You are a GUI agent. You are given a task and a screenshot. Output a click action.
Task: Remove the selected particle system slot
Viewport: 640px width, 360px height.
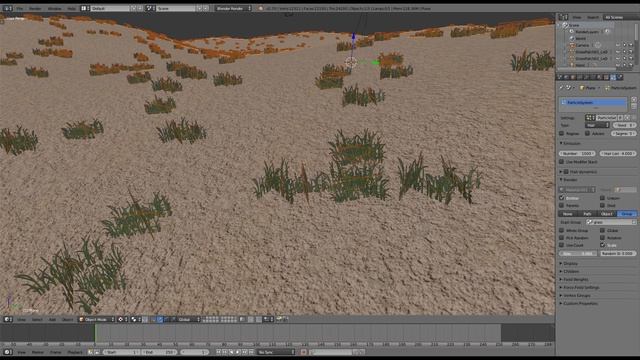634,106
